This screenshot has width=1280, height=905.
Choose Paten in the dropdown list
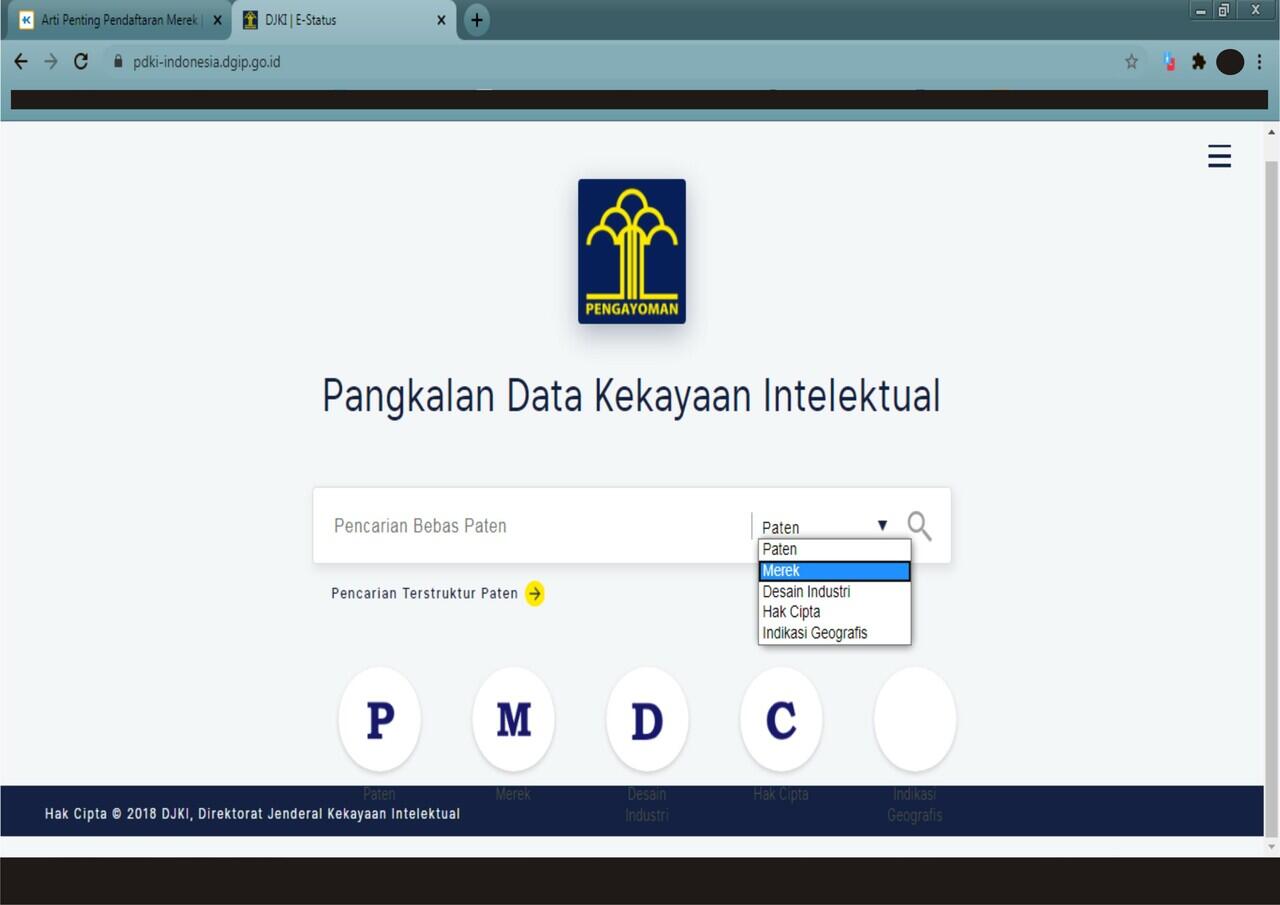(834, 549)
